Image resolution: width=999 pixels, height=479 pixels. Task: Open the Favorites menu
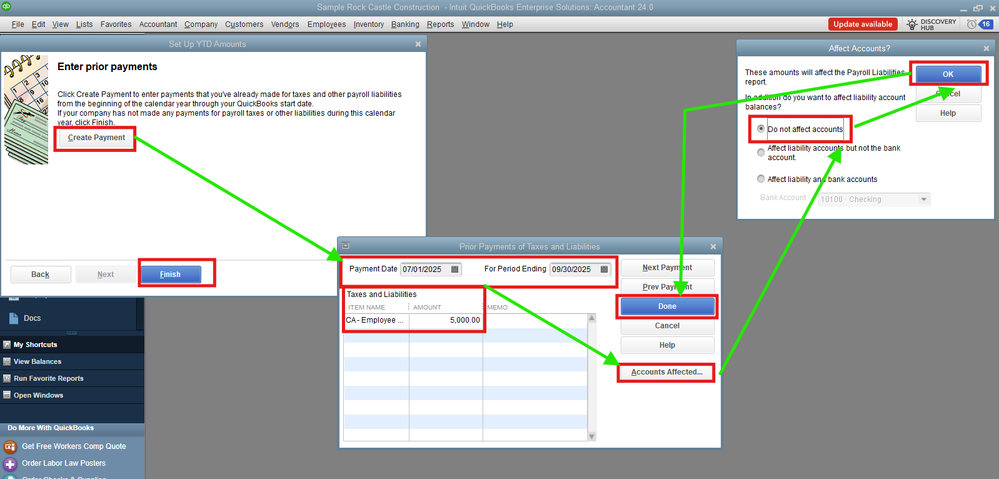point(116,24)
